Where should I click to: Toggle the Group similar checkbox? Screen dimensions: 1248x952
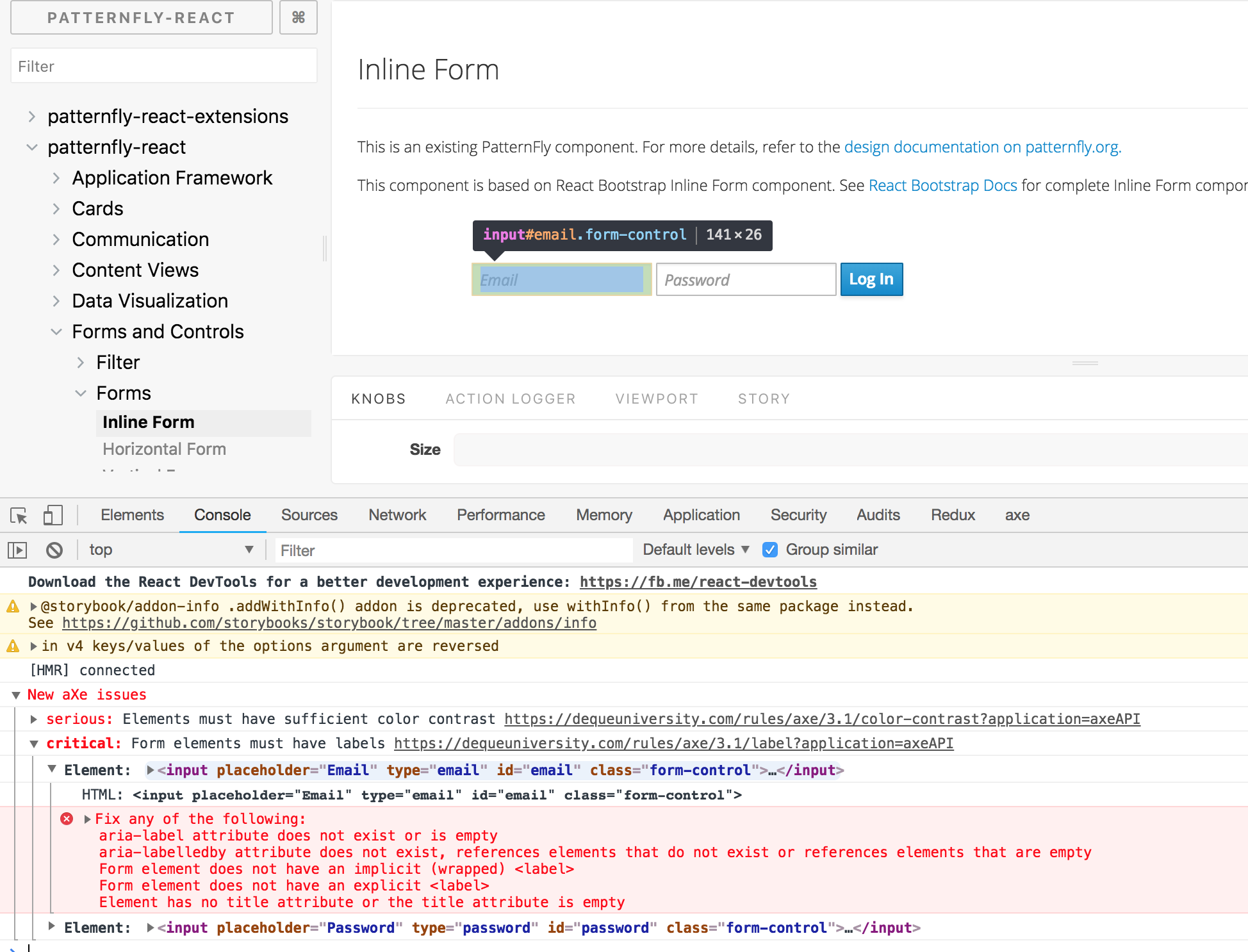(x=770, y=550)
